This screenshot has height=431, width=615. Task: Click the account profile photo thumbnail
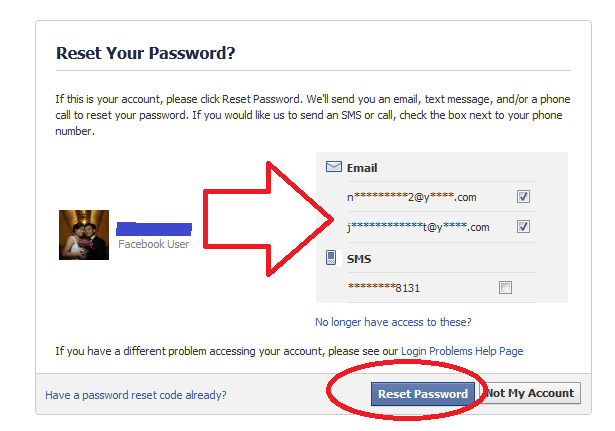coord(84,235)
